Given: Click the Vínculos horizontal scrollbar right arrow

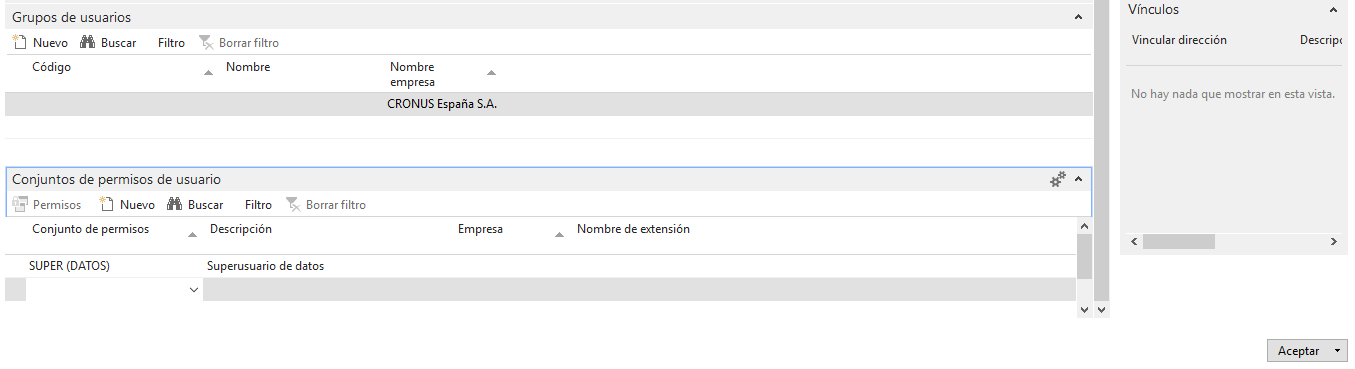Looking at the screenshot, I should [1333, 242].
